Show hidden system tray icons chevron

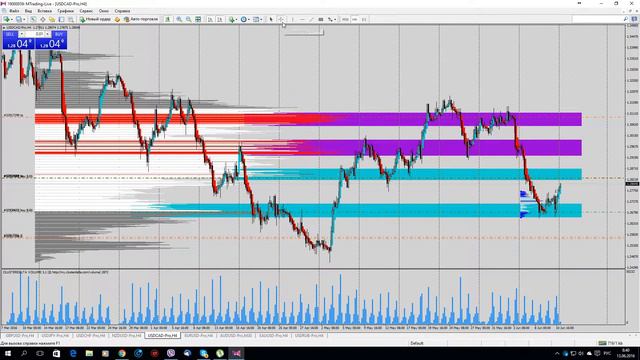pyautogui.click(x=557, y=353)
